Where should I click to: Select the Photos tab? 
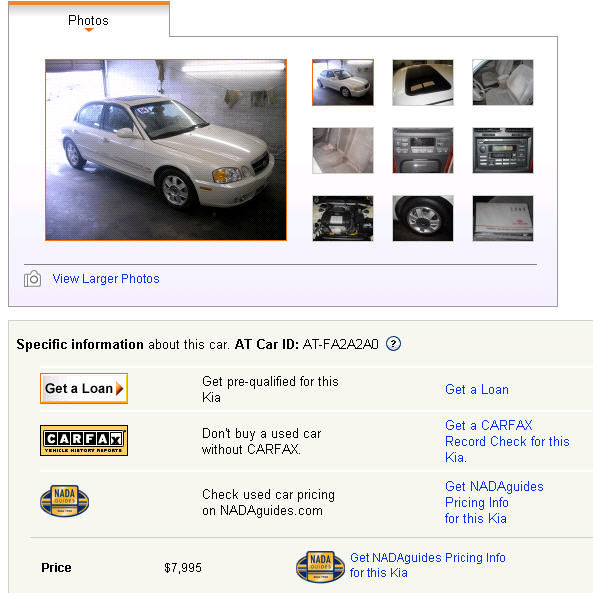88,20
